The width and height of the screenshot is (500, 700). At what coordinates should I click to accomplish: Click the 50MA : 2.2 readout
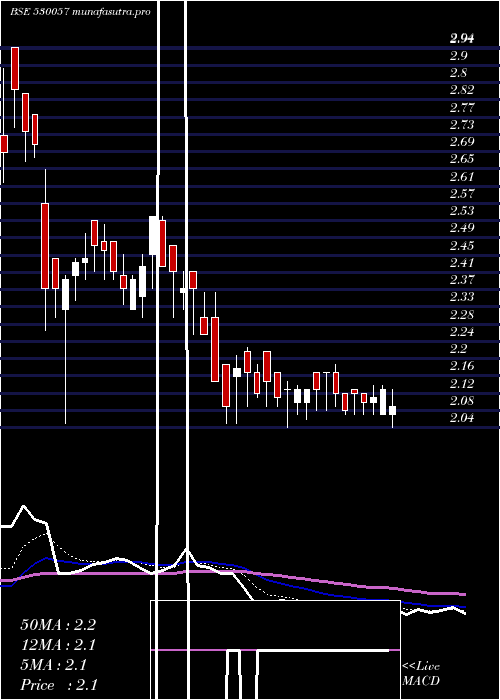coord(58,625)
